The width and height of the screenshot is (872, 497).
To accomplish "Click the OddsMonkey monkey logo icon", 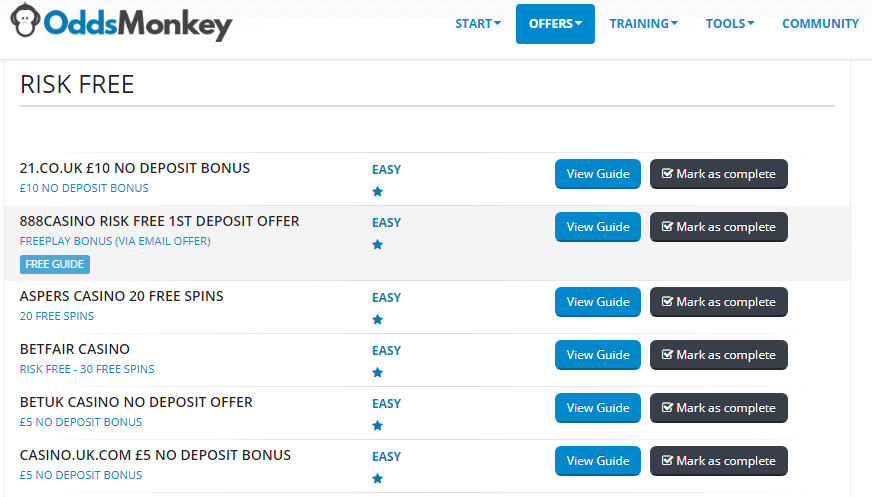I will click(26, 21).
